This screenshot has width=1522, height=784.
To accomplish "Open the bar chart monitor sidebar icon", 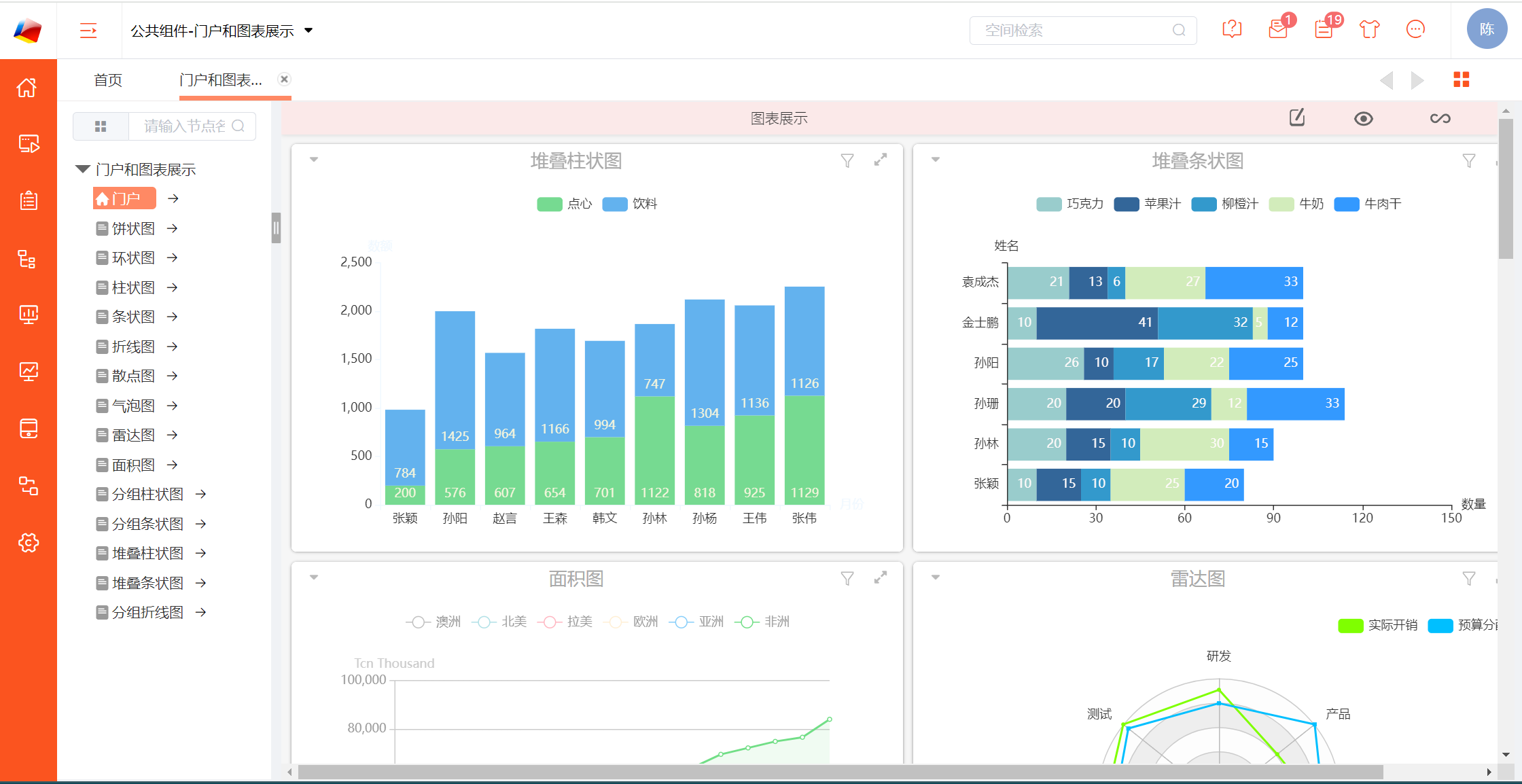I will [28, 315].
